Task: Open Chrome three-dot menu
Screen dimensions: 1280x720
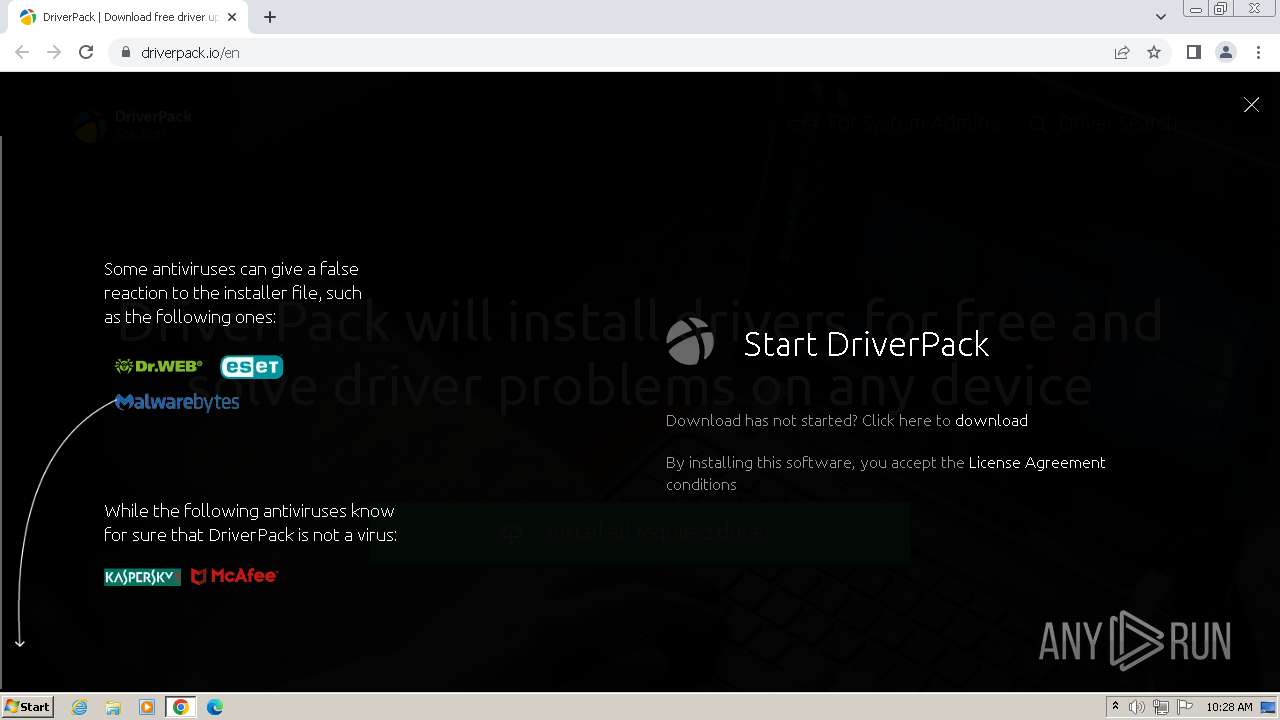Action: coord(1258,52)
